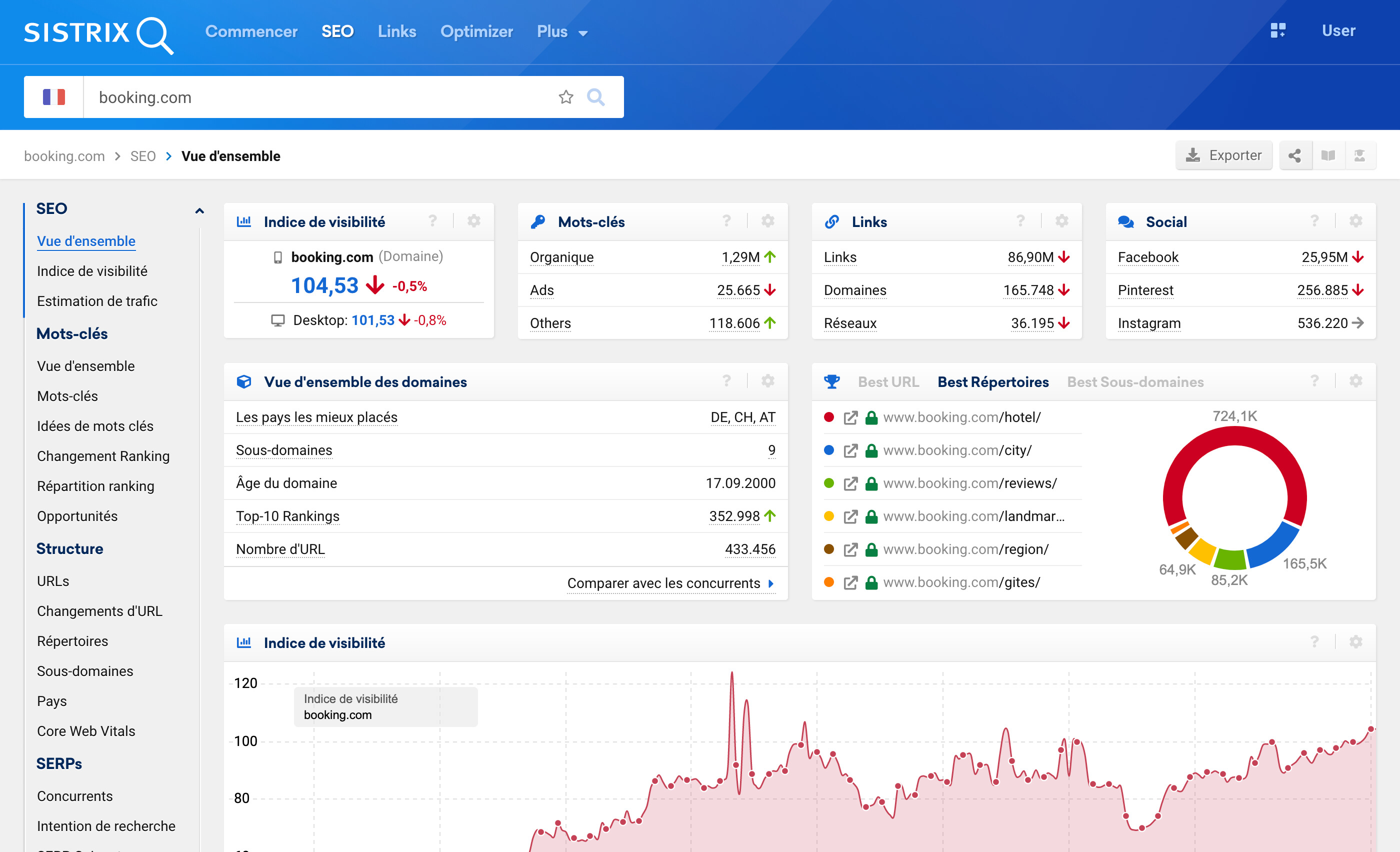Screen dimensions: 1400x852
Task: Open Indice de visibilité in sidebar
Action: coord(92,271)
